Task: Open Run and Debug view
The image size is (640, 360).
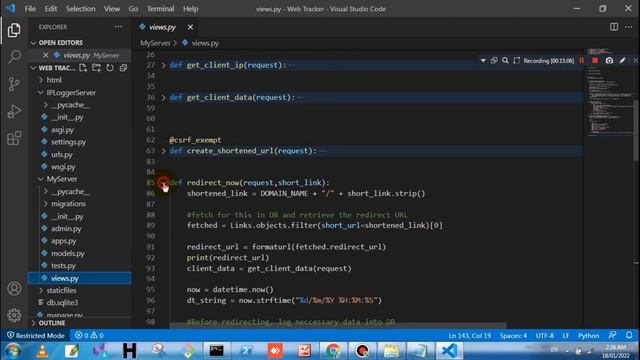Action: 14,111
